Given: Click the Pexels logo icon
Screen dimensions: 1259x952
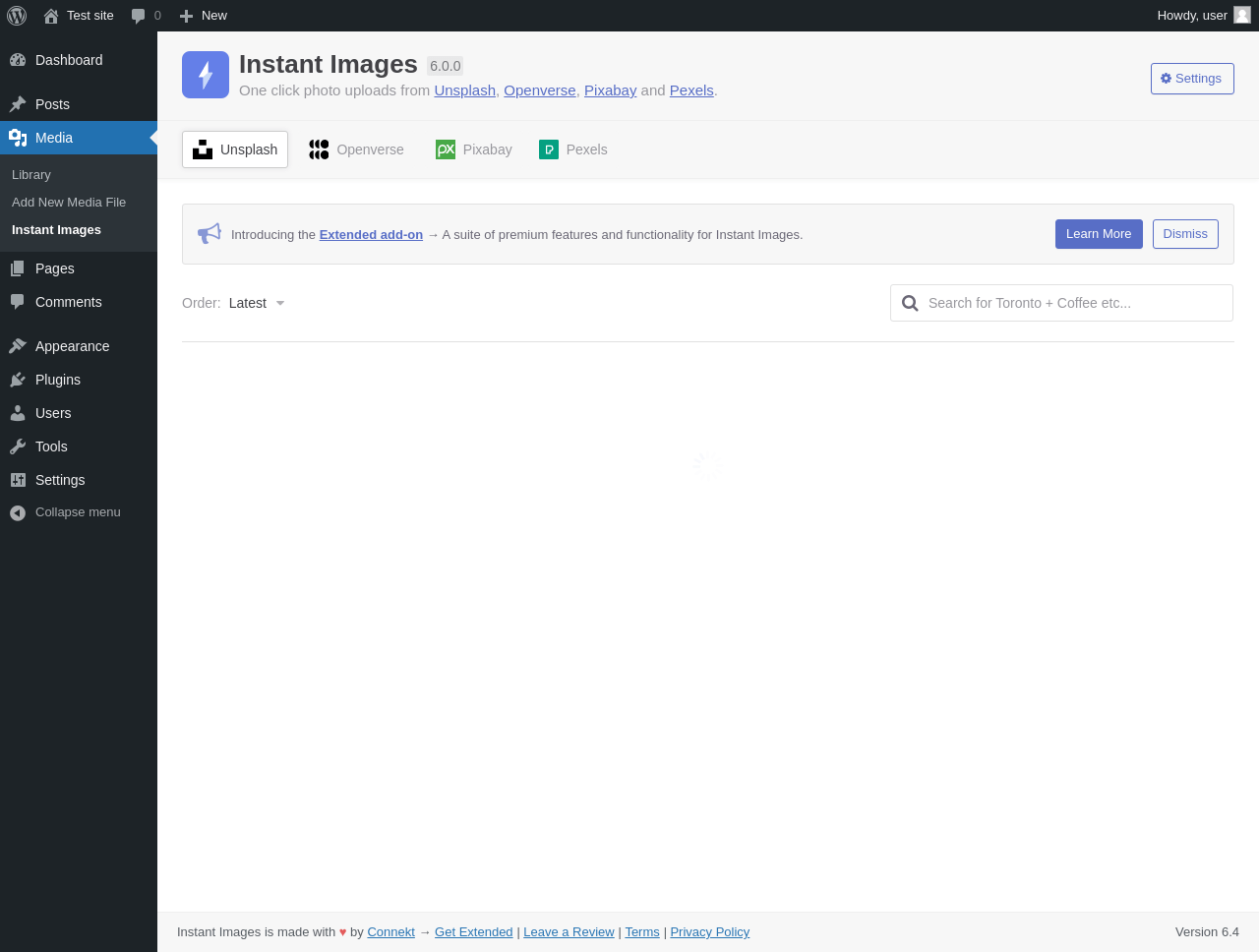Looking at the screenshot, I should click(549, 149).
